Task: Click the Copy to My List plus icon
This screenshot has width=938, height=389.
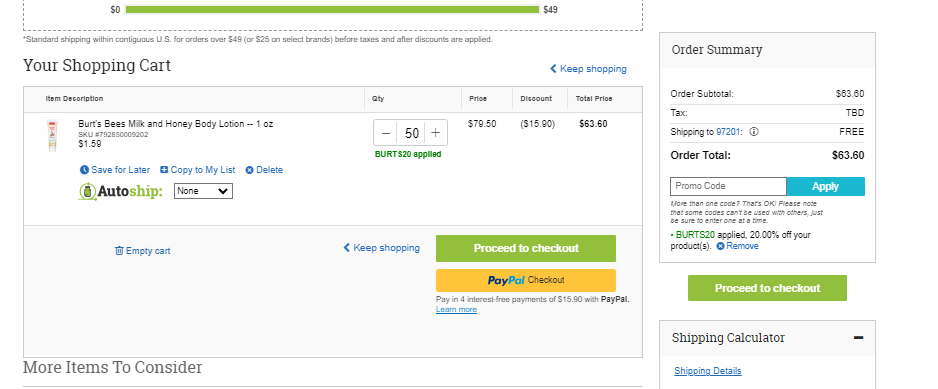Action: pos(164,170)
